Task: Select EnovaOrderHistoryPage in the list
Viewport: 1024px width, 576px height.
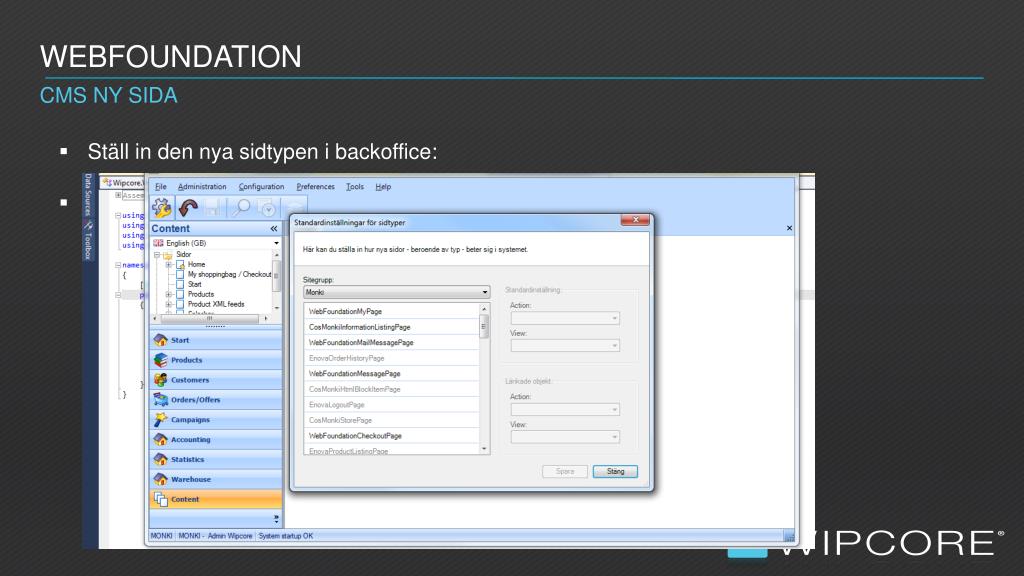Action: pos(392,358)
